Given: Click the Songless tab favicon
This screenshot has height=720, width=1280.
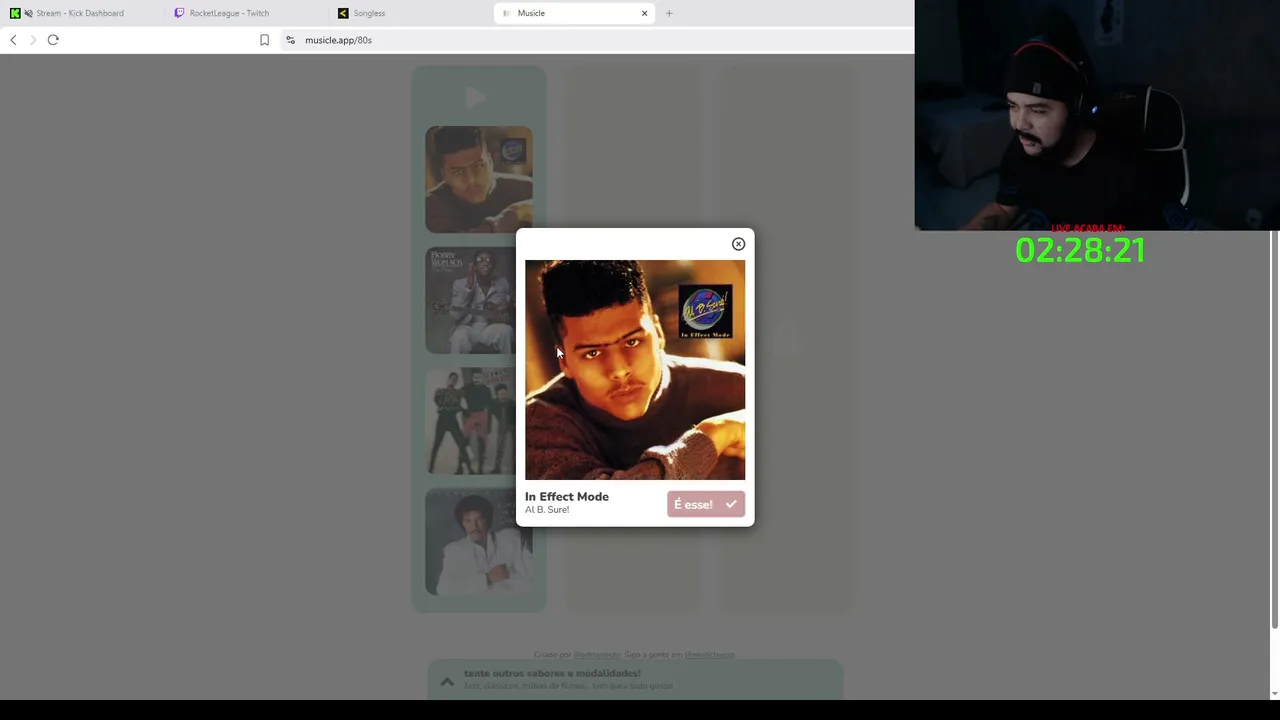Looking at the screenshot, I should click(343, 13).
